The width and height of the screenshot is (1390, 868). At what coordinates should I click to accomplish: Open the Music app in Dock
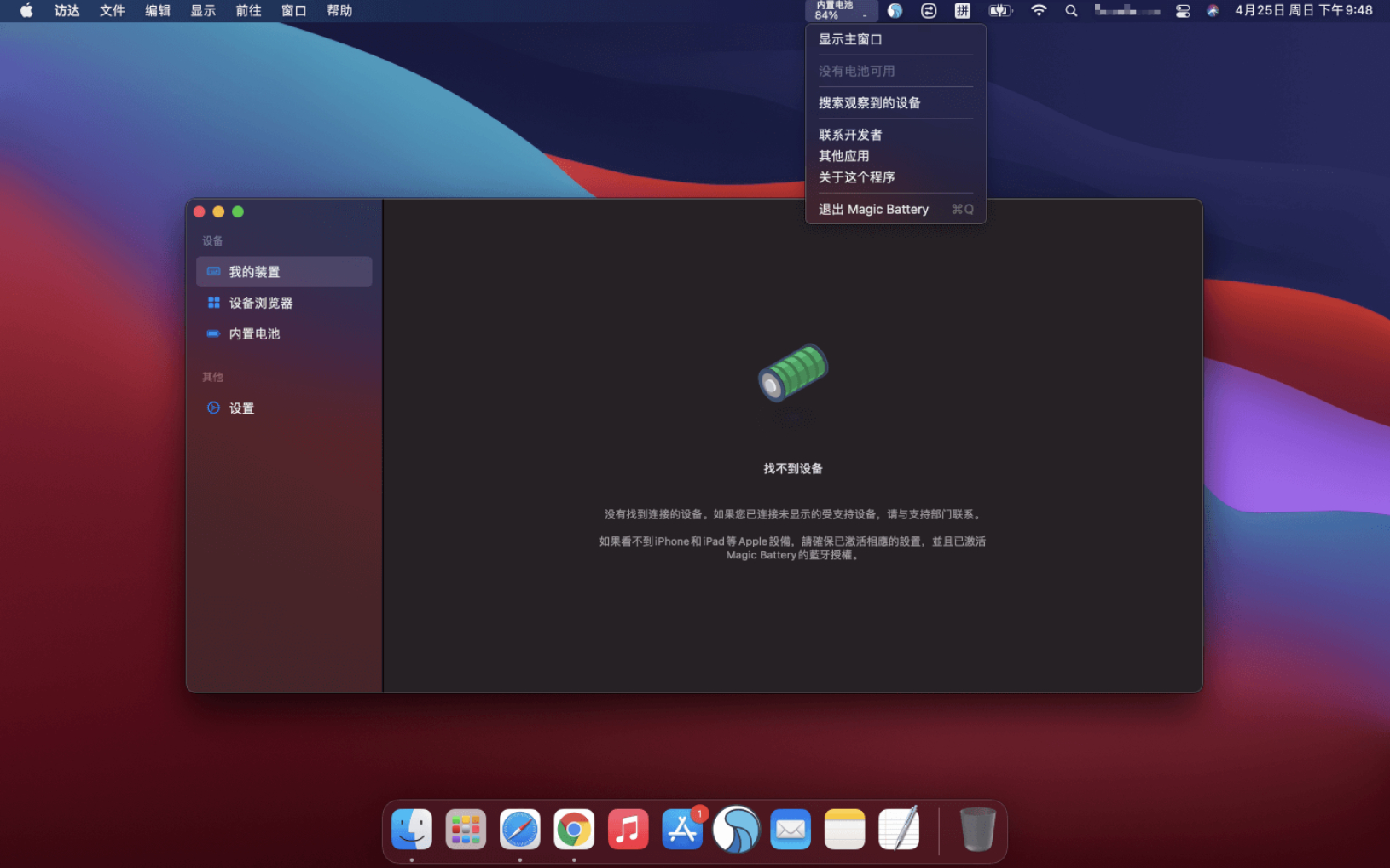pos(628,830)
